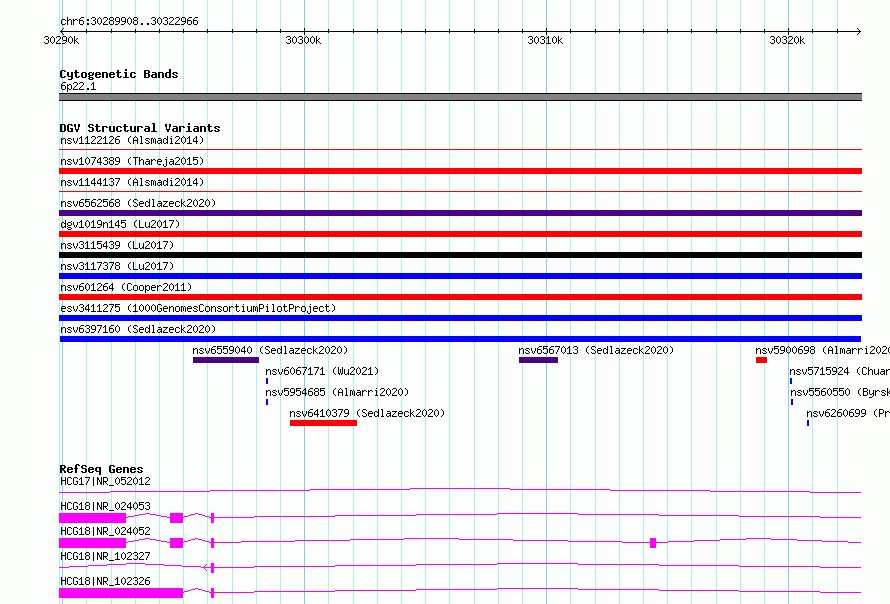Click the chr6:30289908..30322966 region label

point(129,22)
